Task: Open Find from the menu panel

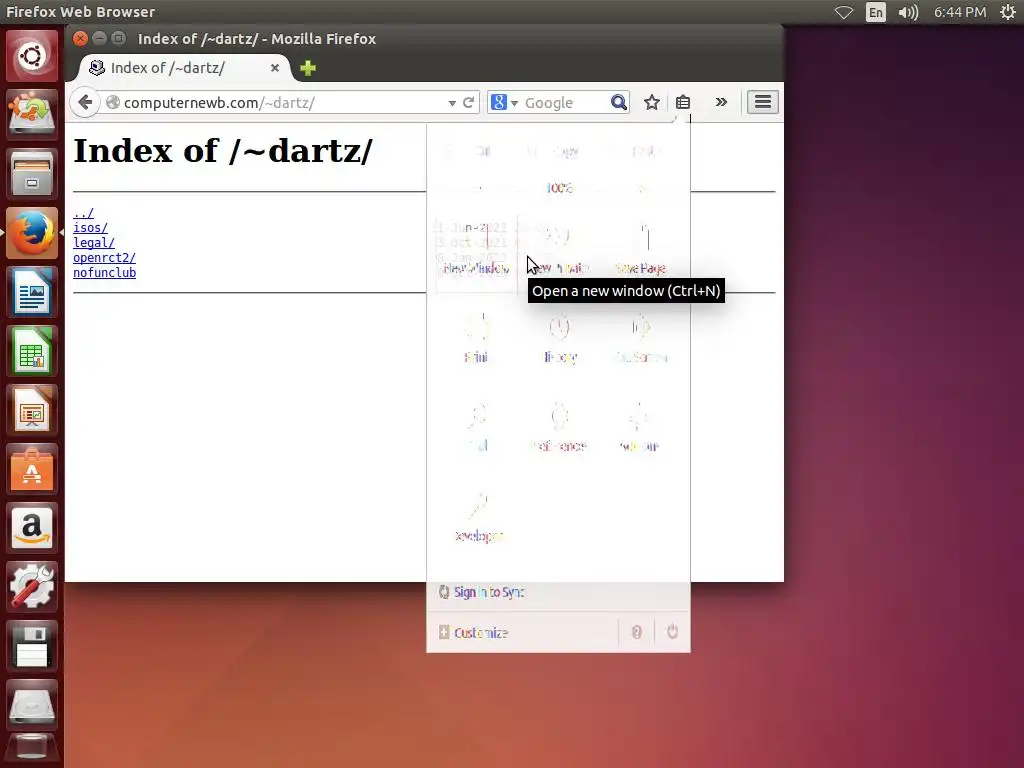Action: click(x=476, y=429)
